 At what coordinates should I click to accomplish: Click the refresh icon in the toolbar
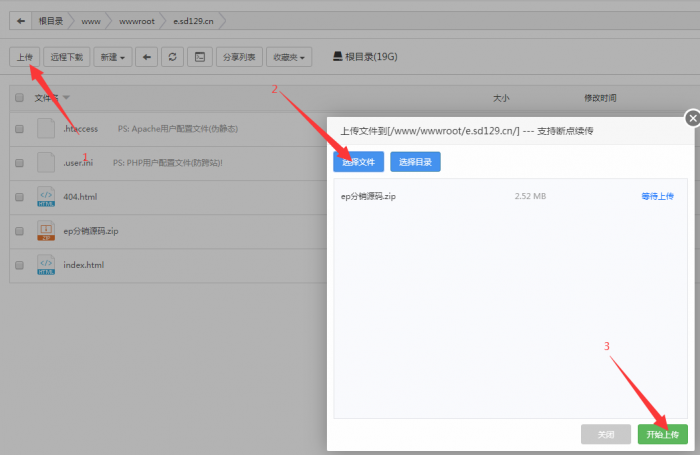174,57
